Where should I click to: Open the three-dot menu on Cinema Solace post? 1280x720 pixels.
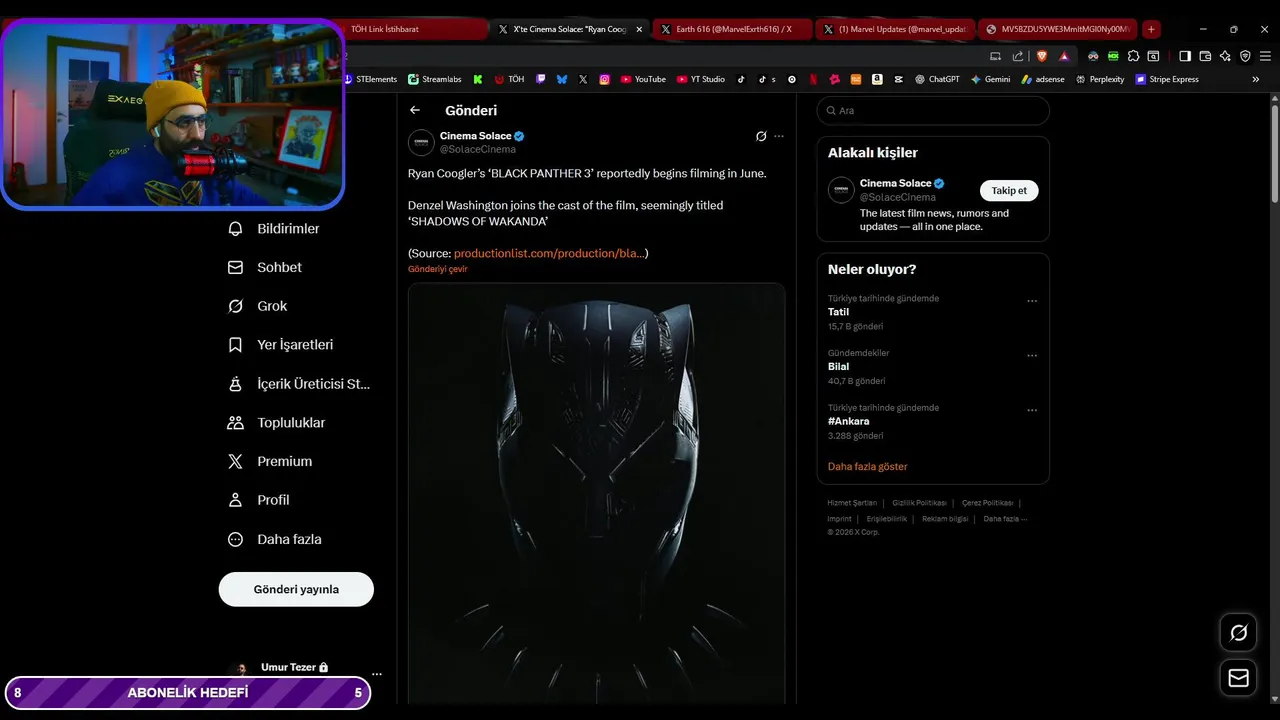point(779,136)
